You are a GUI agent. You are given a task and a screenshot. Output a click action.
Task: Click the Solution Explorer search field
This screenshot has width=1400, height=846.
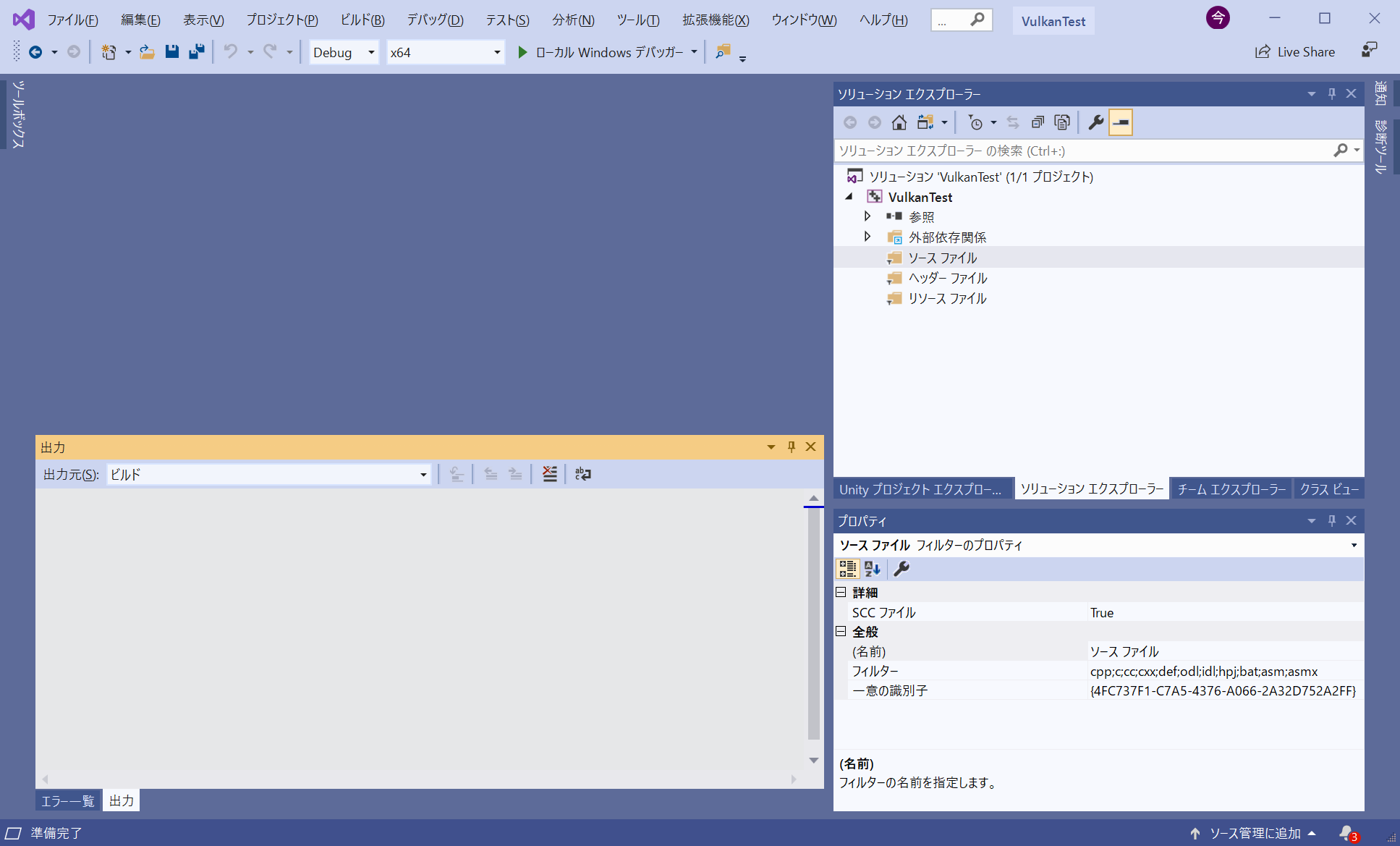(x=1084, y=151)
